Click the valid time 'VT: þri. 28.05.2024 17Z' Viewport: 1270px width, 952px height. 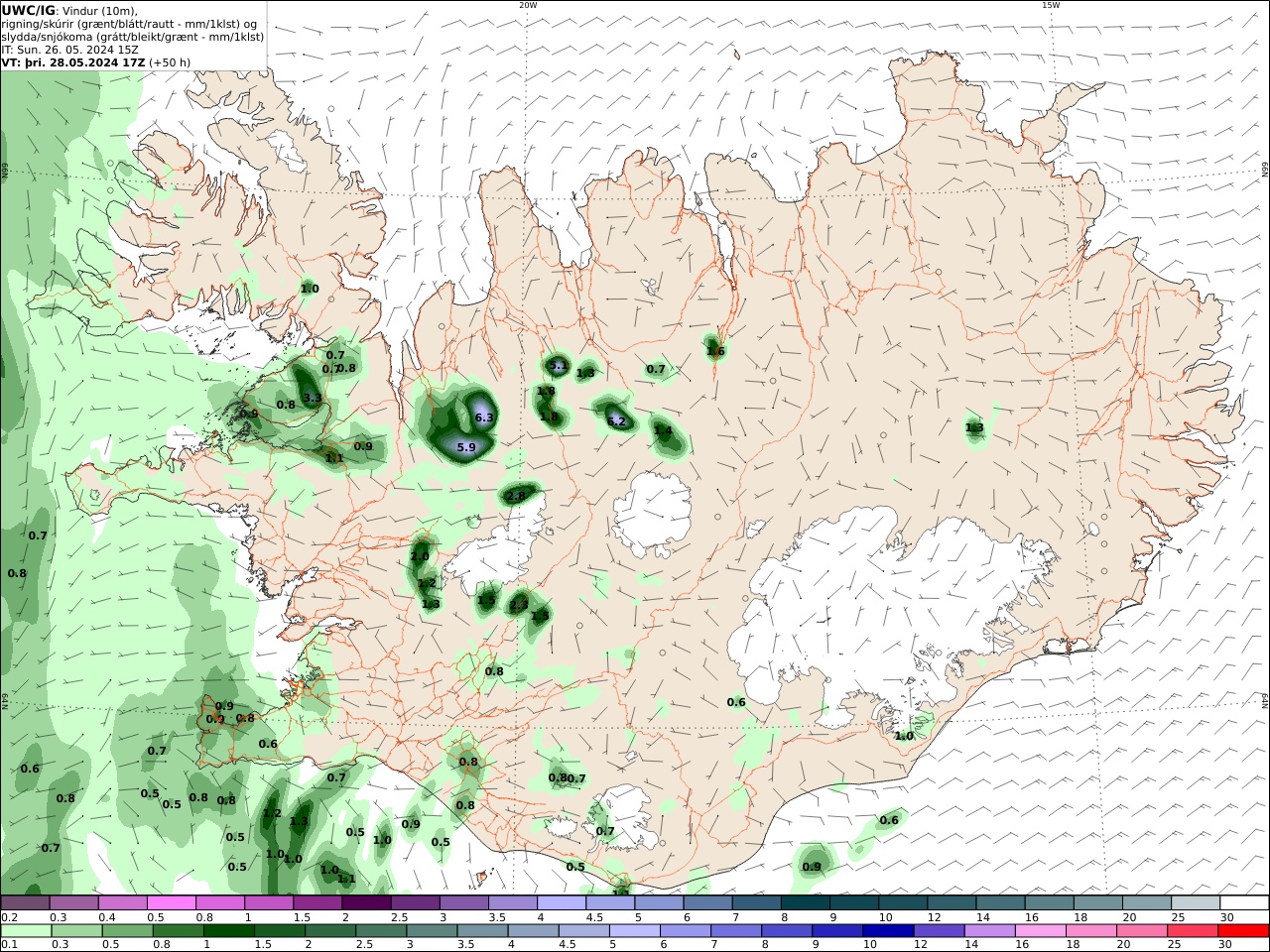click(73, 62)
